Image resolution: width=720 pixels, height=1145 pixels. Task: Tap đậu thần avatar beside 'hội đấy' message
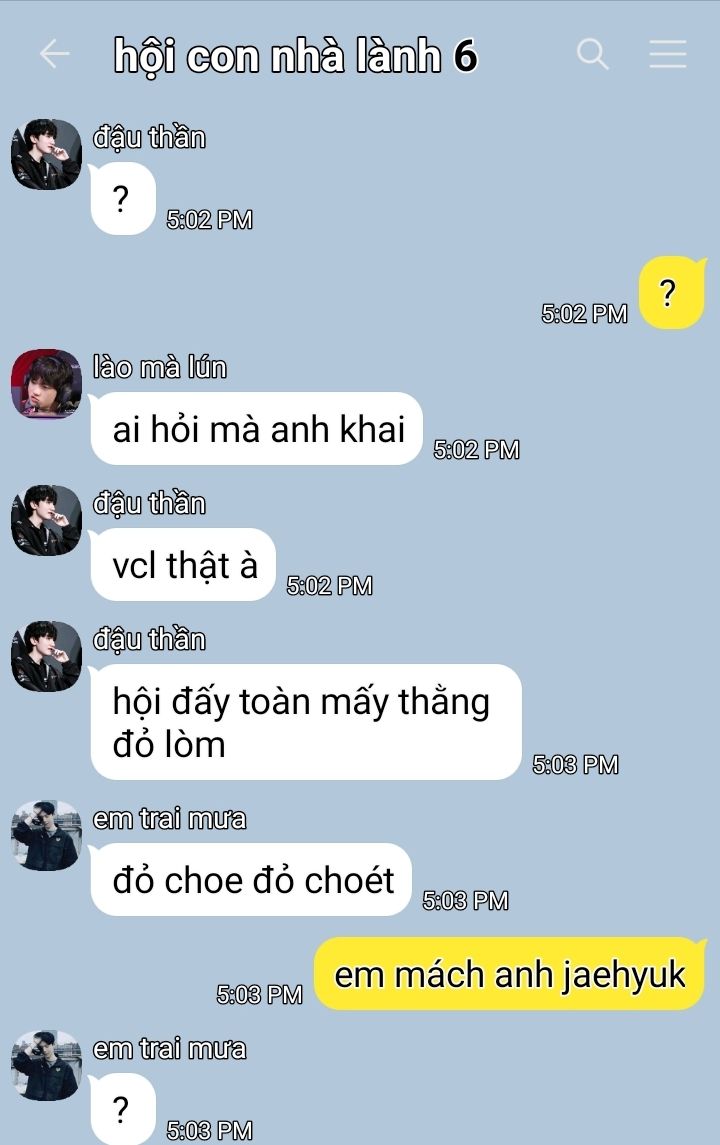coord(46,656)
